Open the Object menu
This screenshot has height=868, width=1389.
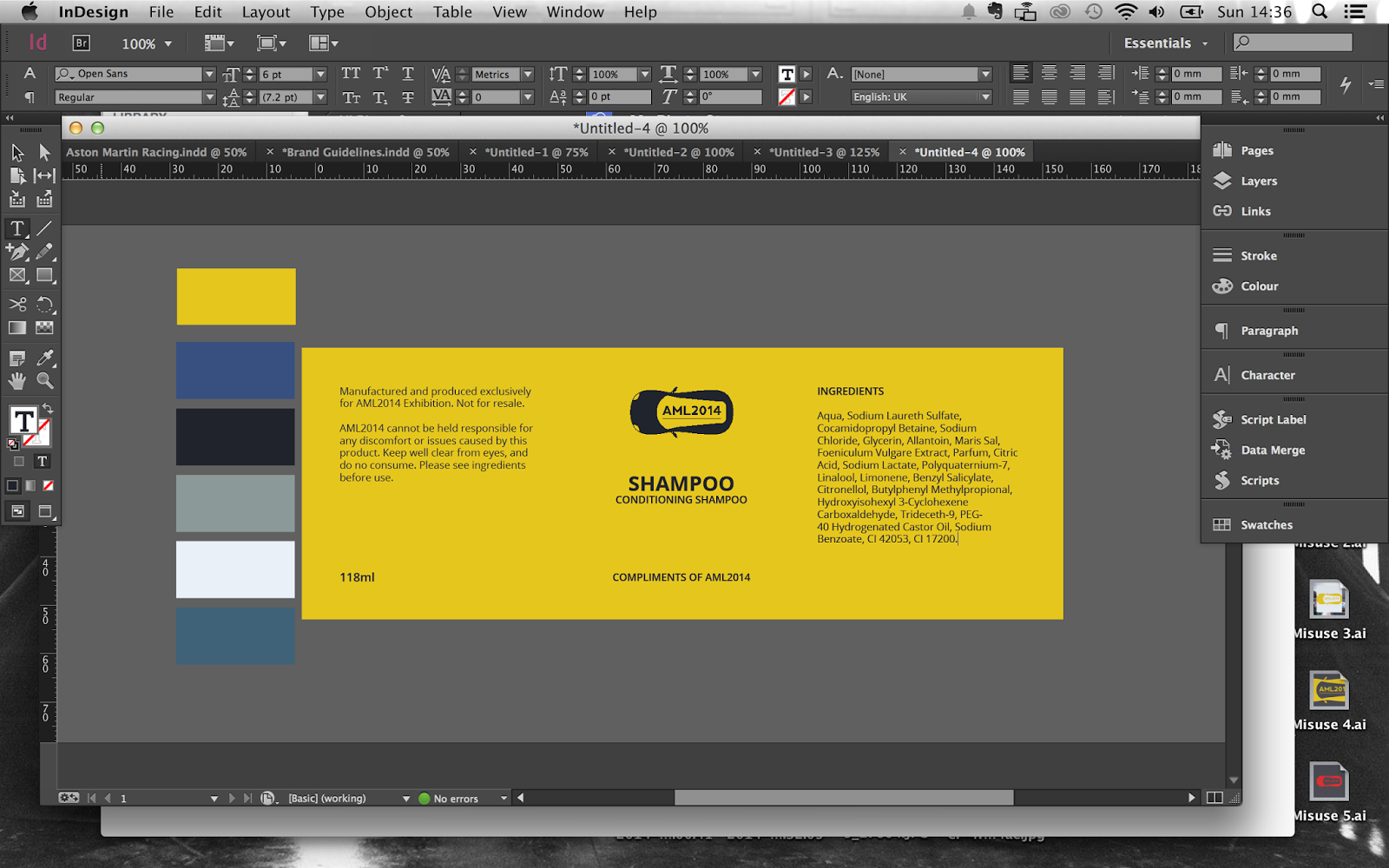[x=389, y=12]
